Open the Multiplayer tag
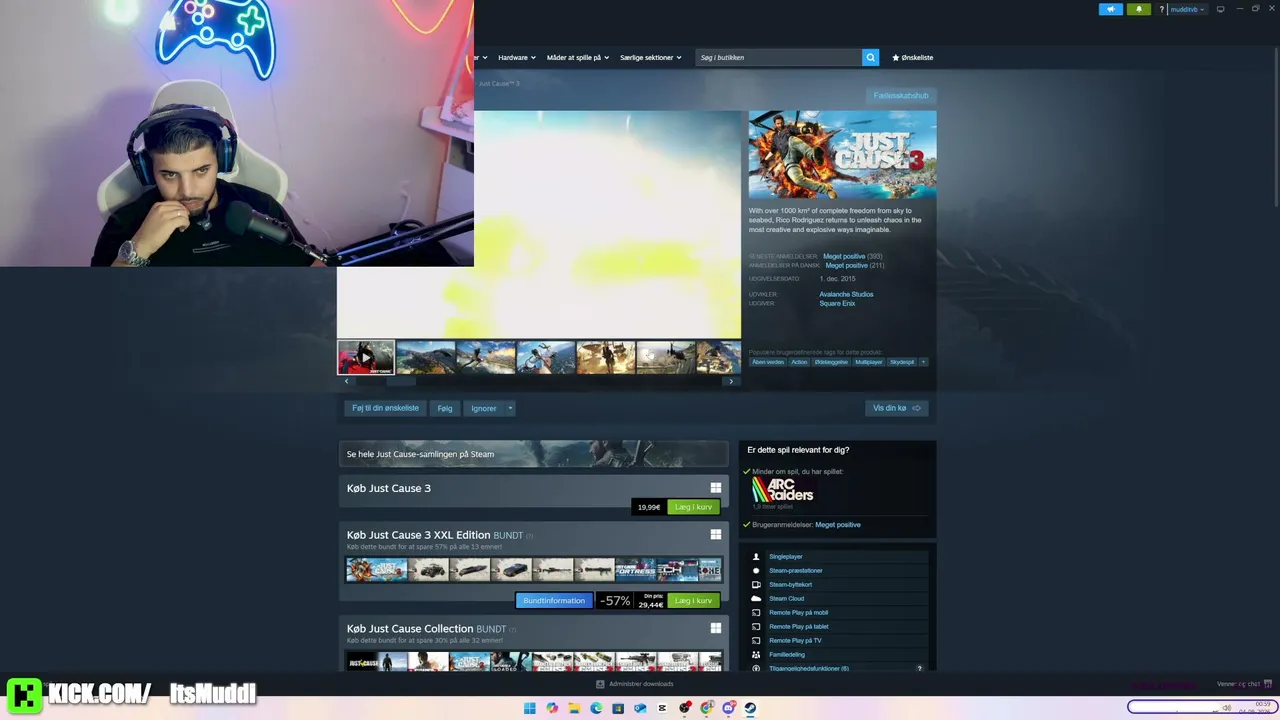 click(x=869, y=362)
